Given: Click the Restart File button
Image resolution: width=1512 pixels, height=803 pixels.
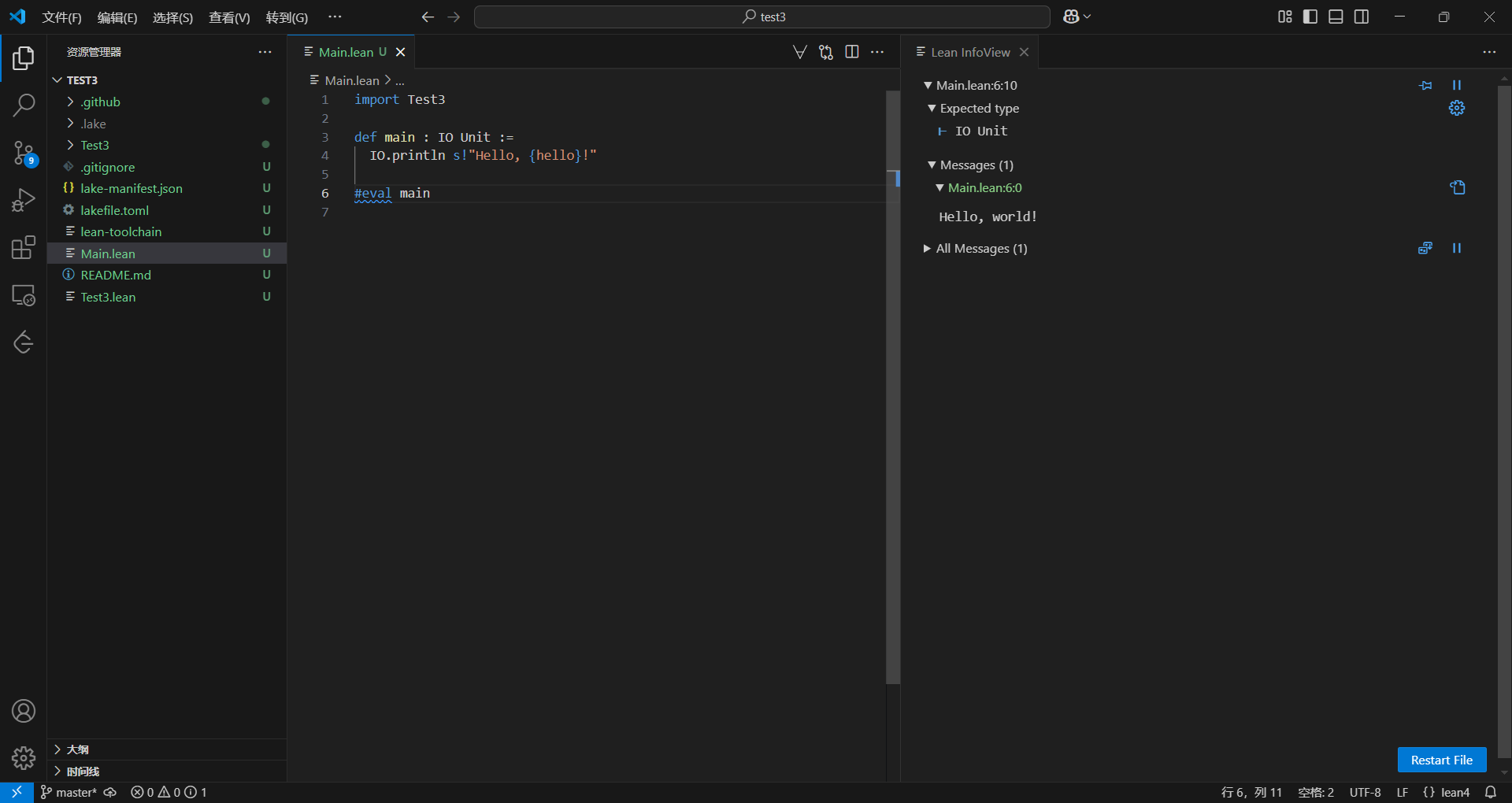Looking at the screenshot, I should [x=1441, y=760].
